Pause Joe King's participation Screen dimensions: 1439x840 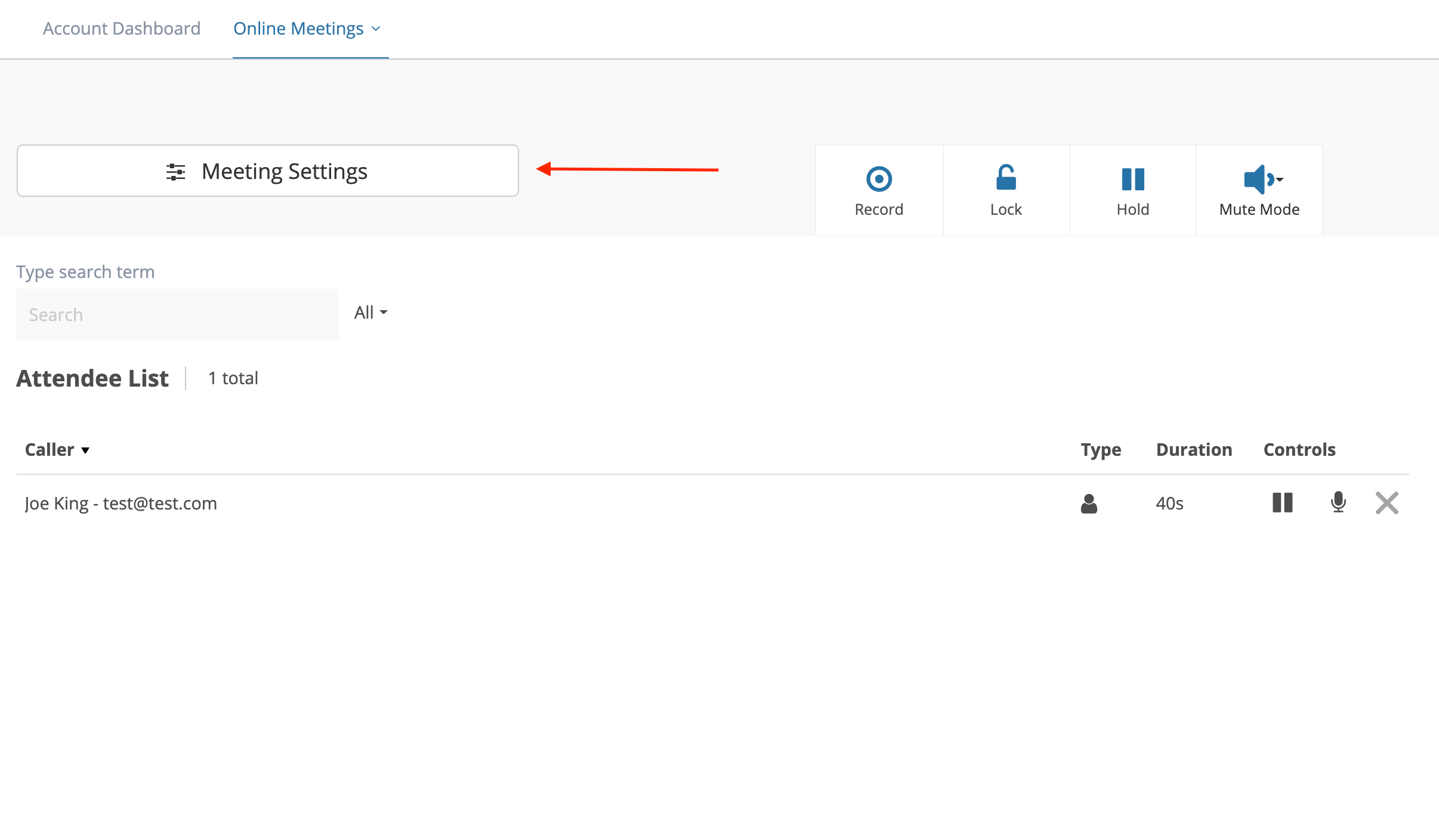(x=1283, y=503)
